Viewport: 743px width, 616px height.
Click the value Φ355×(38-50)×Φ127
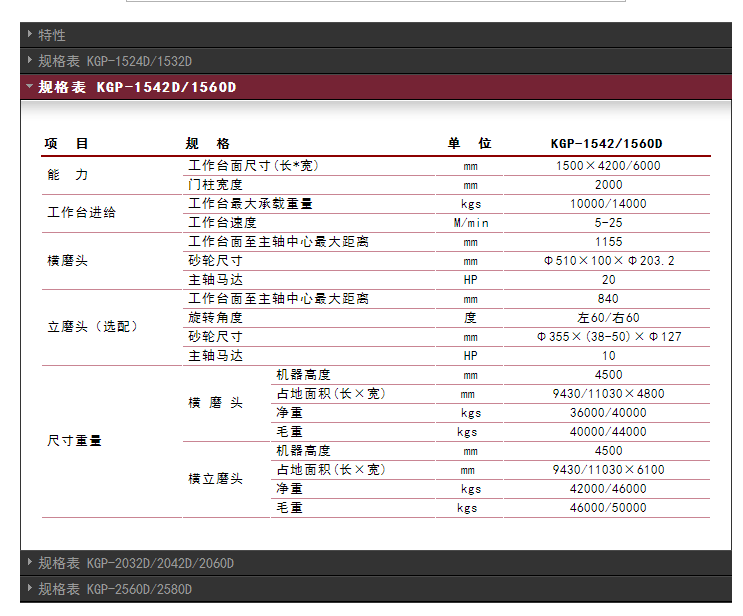[609, 336]
